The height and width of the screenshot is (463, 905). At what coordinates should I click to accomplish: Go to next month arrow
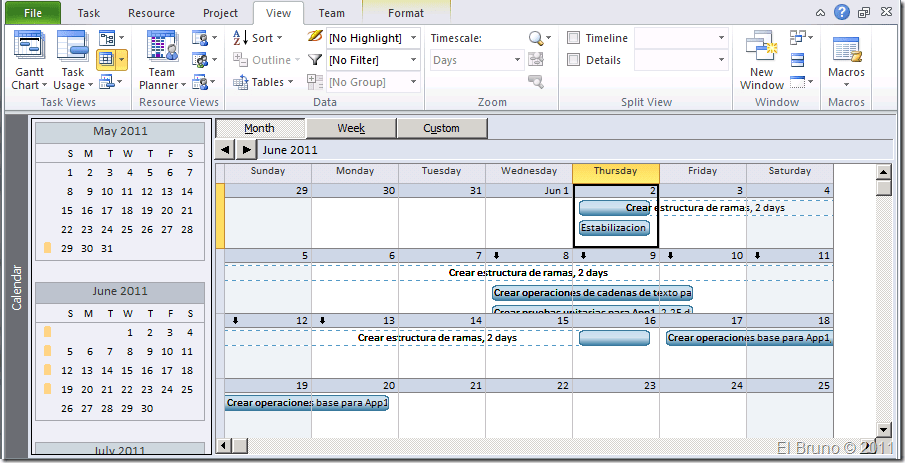click(246, 150)
